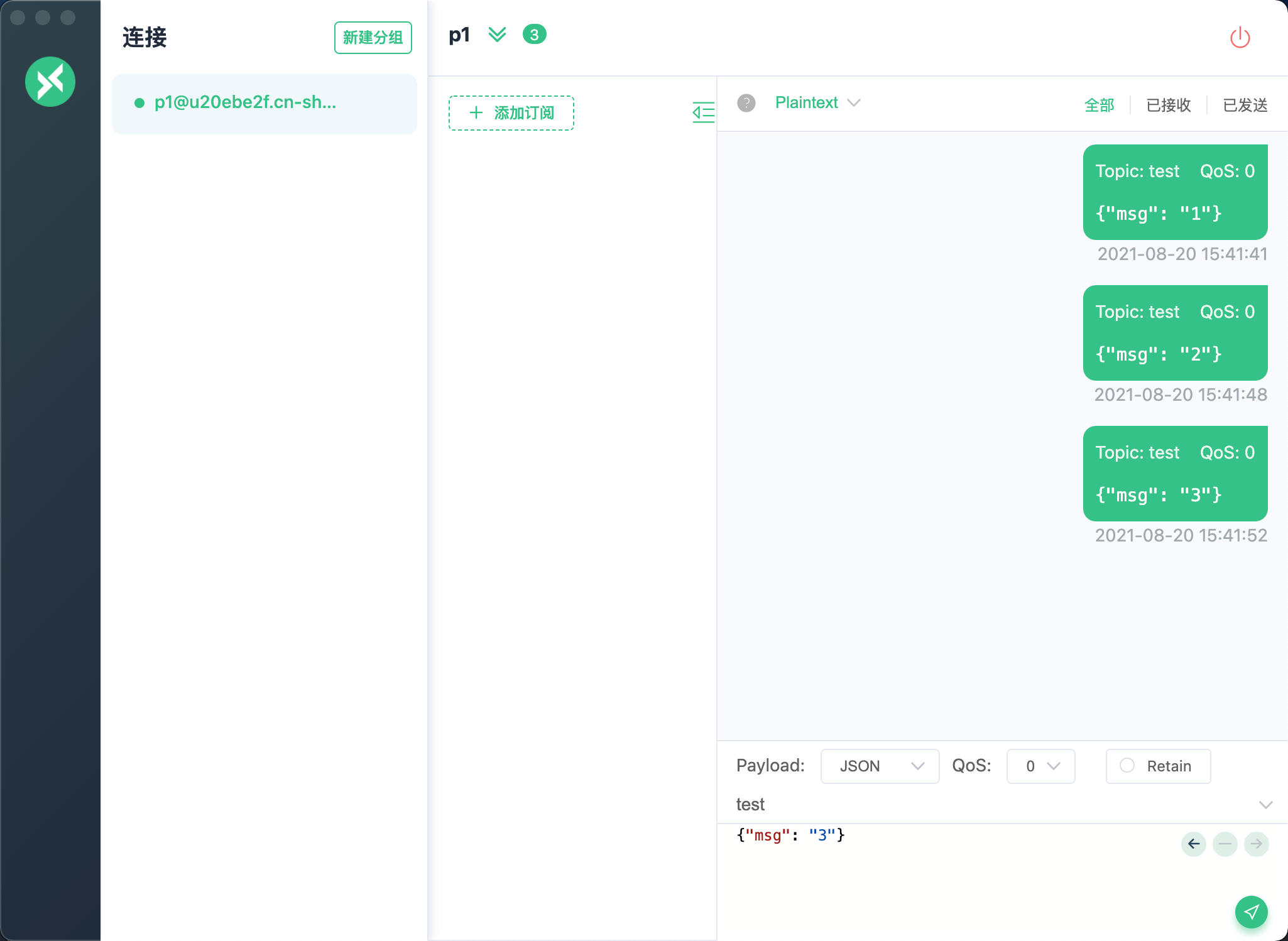Viewport: 1288px width, 941px height.
Task: Open the JSON payload type dropdown
Action: 880,766
